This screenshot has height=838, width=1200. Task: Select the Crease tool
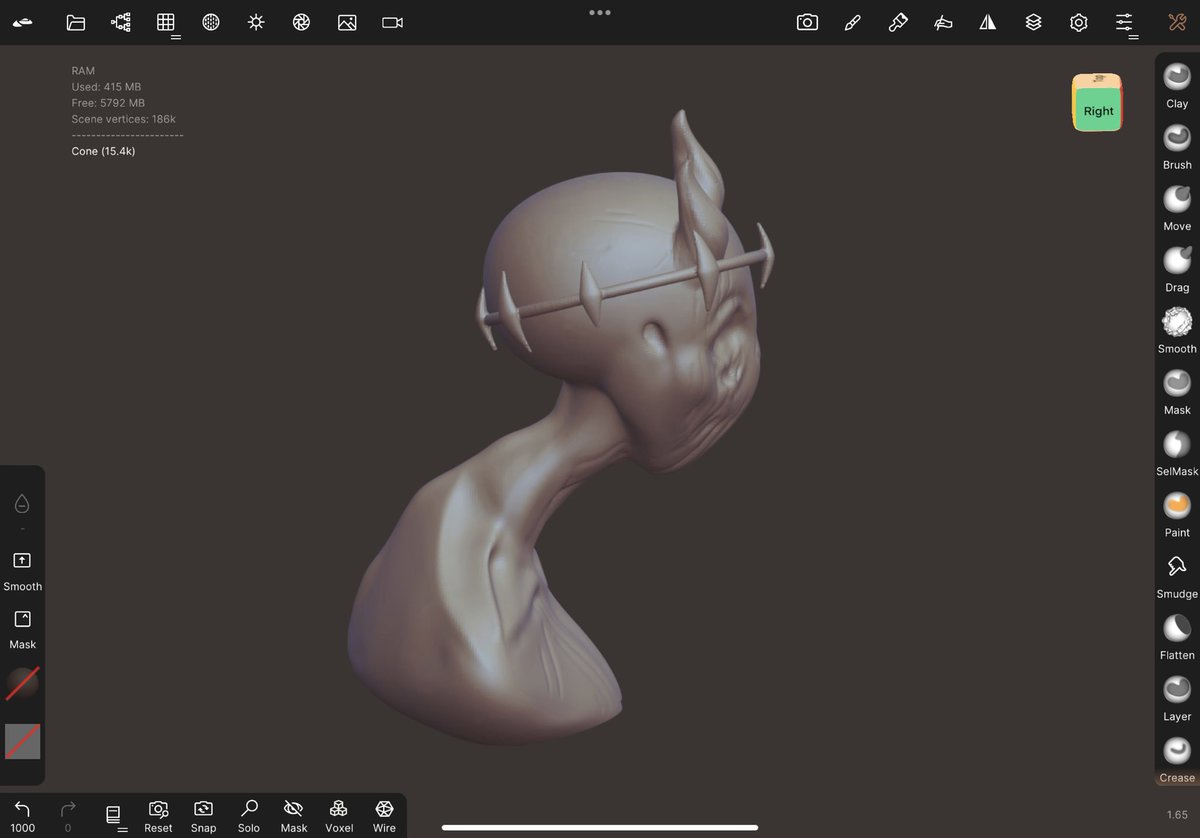tap(1177, 758)
